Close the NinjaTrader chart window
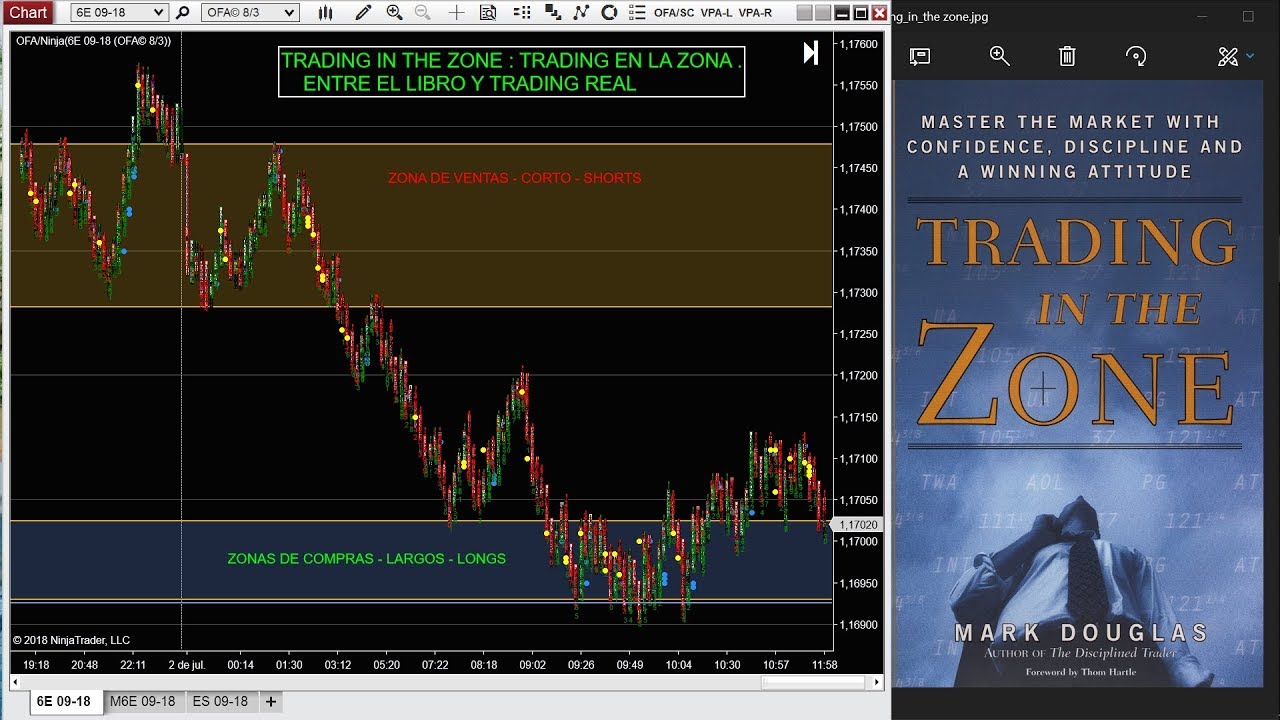 879,13
